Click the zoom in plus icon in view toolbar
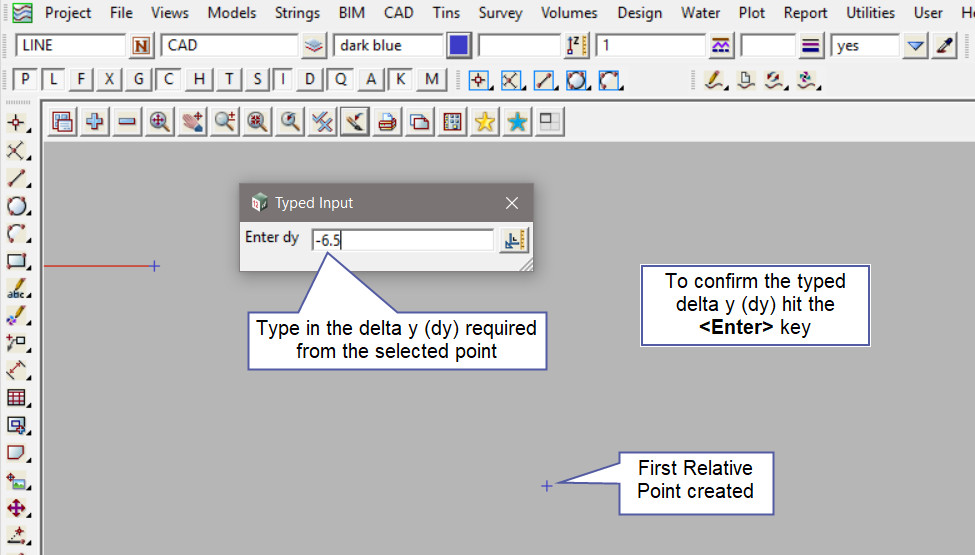The height and width of the screenshot is (555, 975). pos(95,122)
